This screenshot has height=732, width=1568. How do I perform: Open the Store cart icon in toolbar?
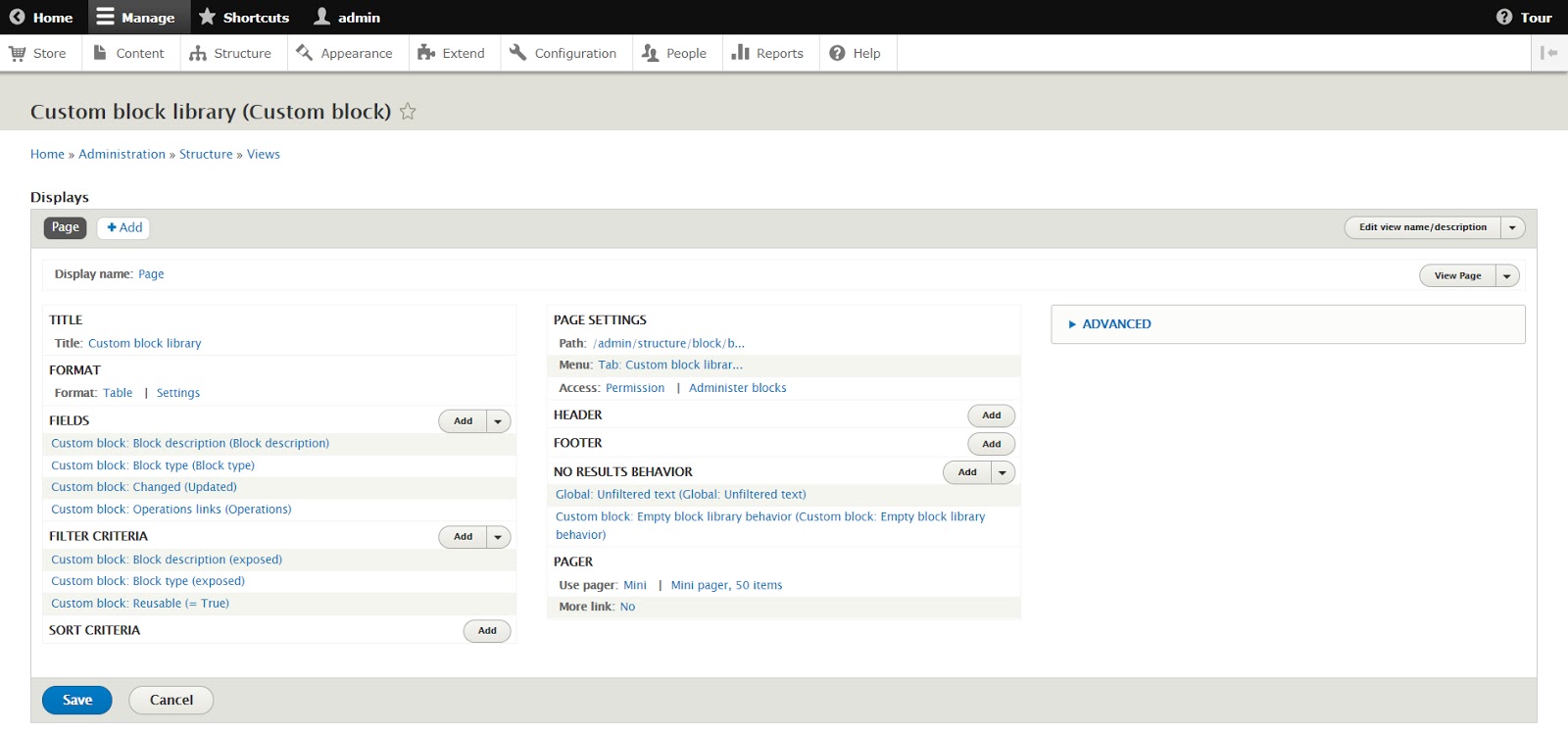pos(18,53)
